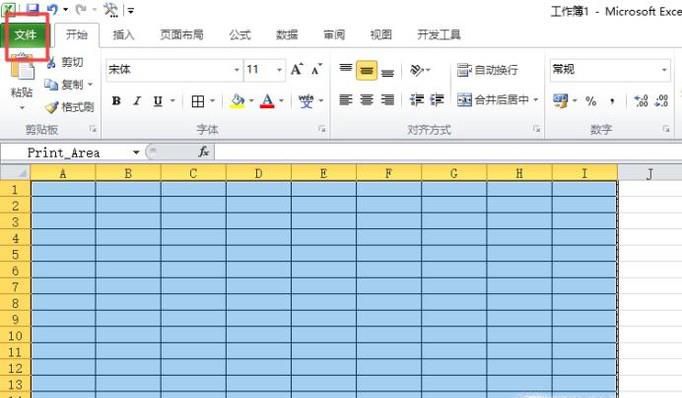The image size is (682, 398).
Task: Apply accounting number format icon
Action: (x=561, y=101)
